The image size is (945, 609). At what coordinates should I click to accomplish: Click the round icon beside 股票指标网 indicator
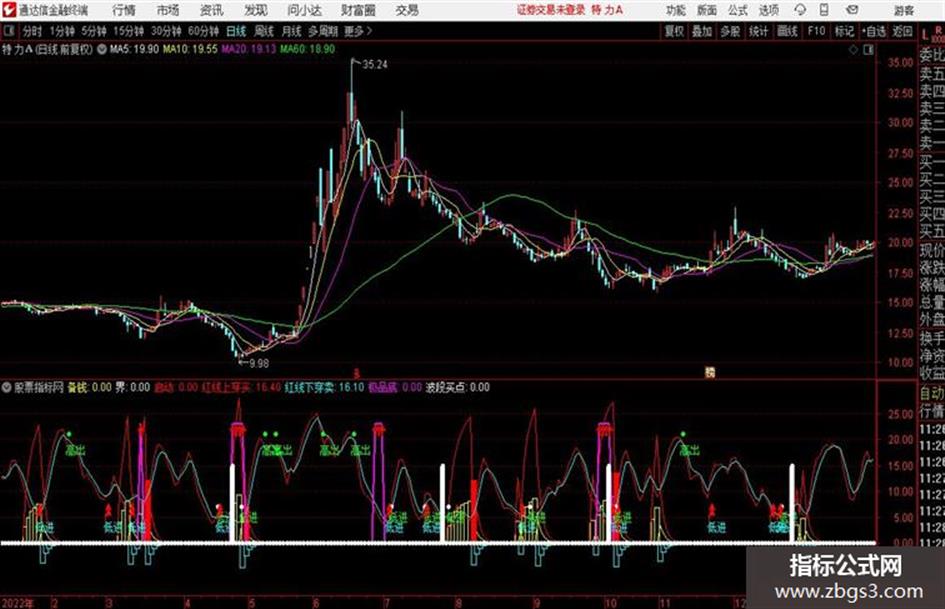(x=7, y=387)
